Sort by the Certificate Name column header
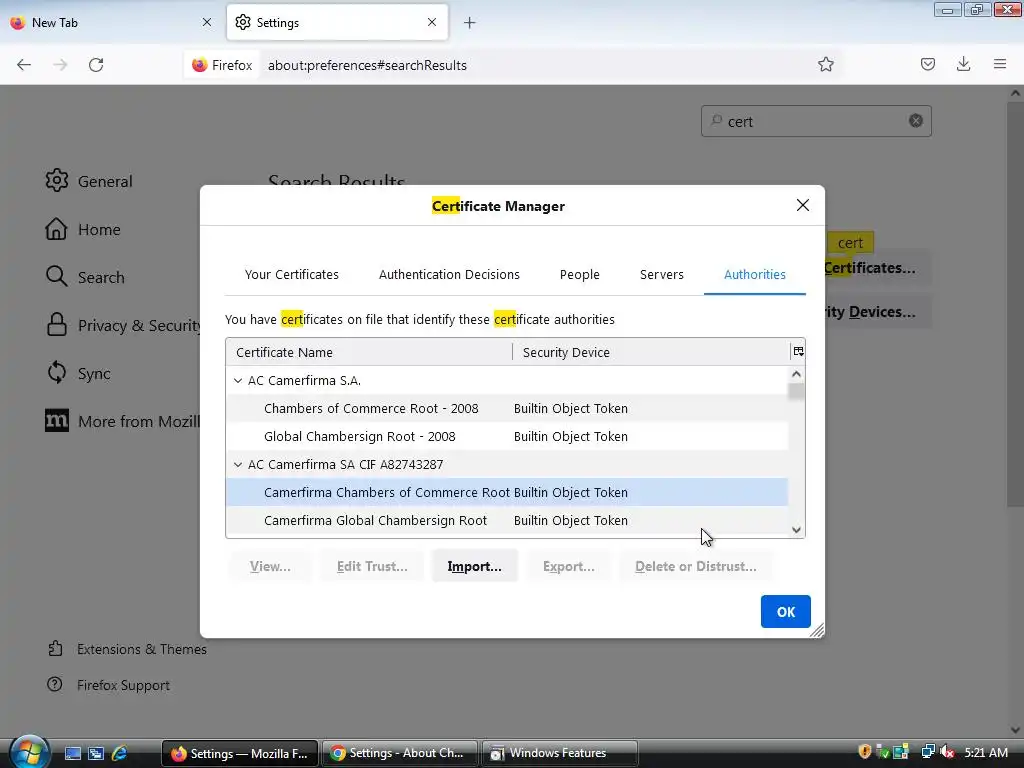The height and width of the screenshot is (768, 1024). 369,352
